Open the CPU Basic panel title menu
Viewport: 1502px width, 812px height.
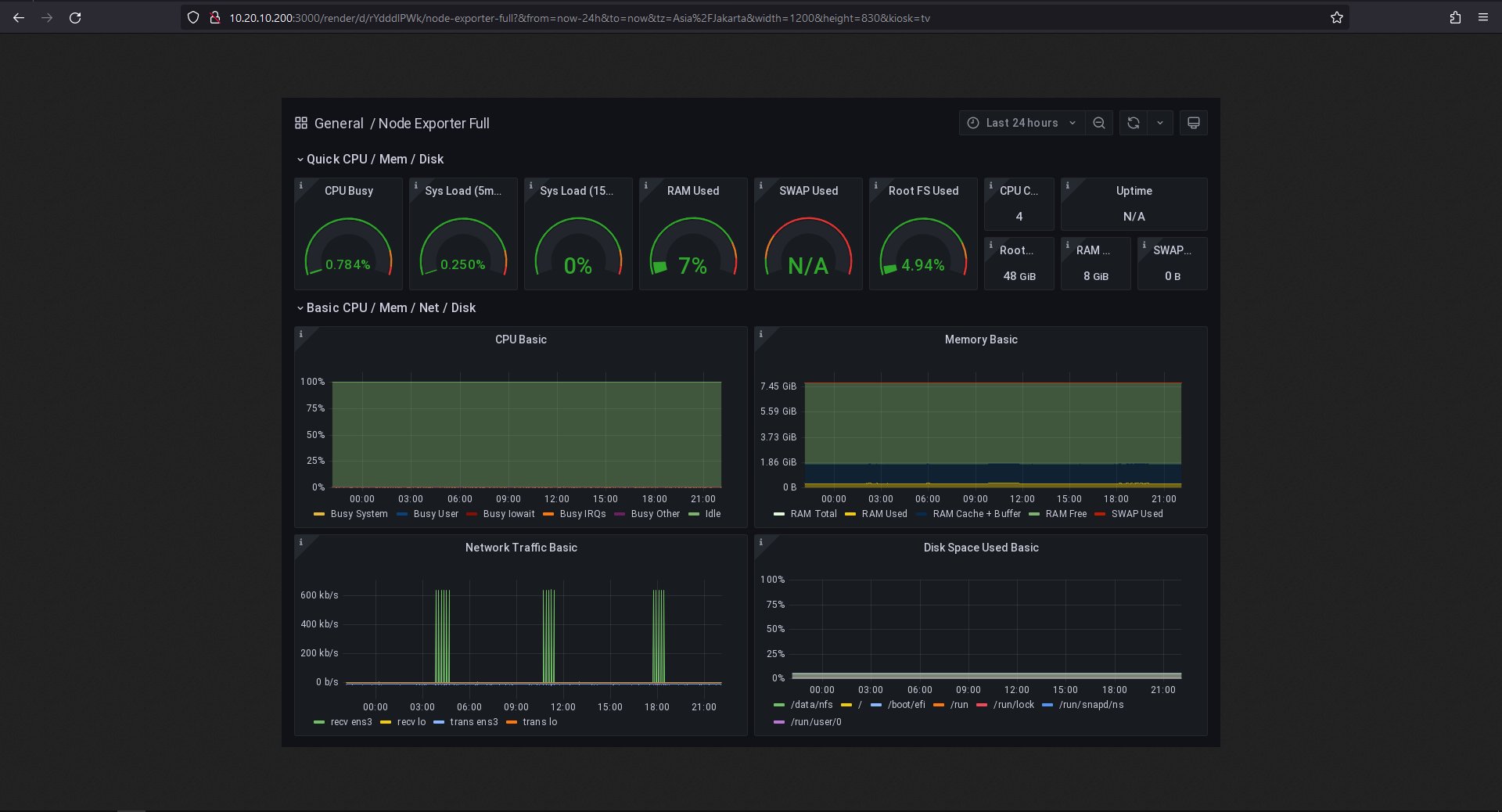tap(521, 340)
